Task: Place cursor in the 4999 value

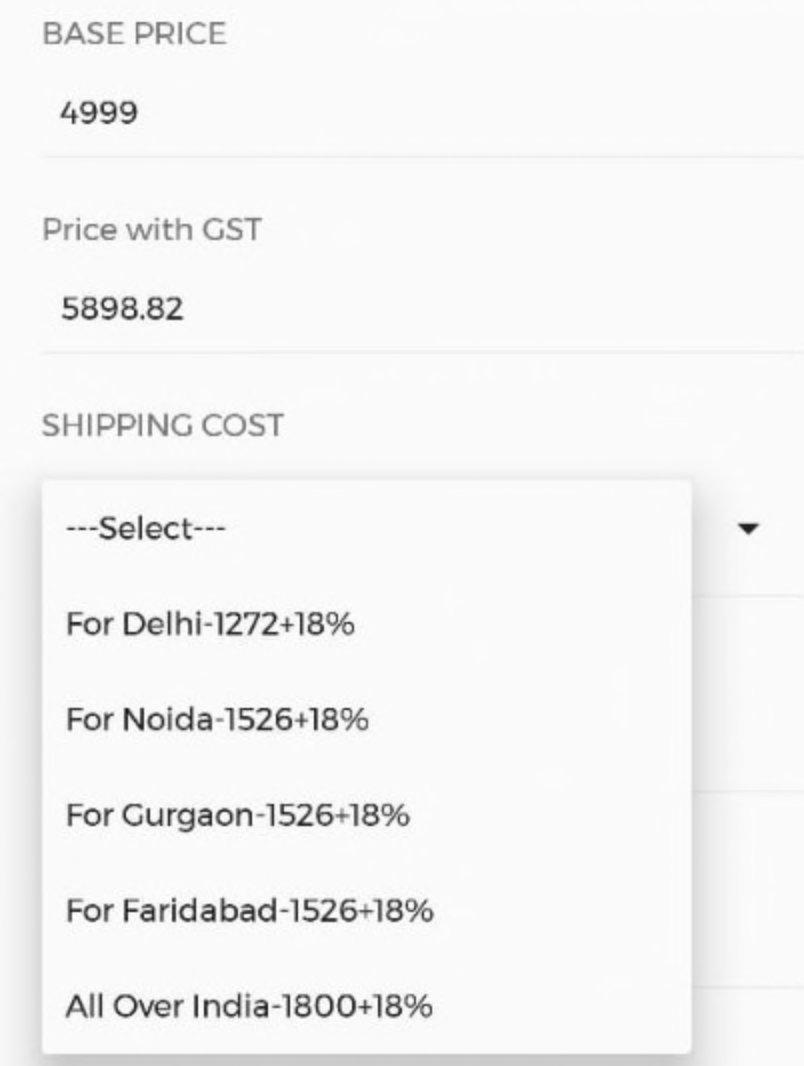Action: (x=99, y=113)
